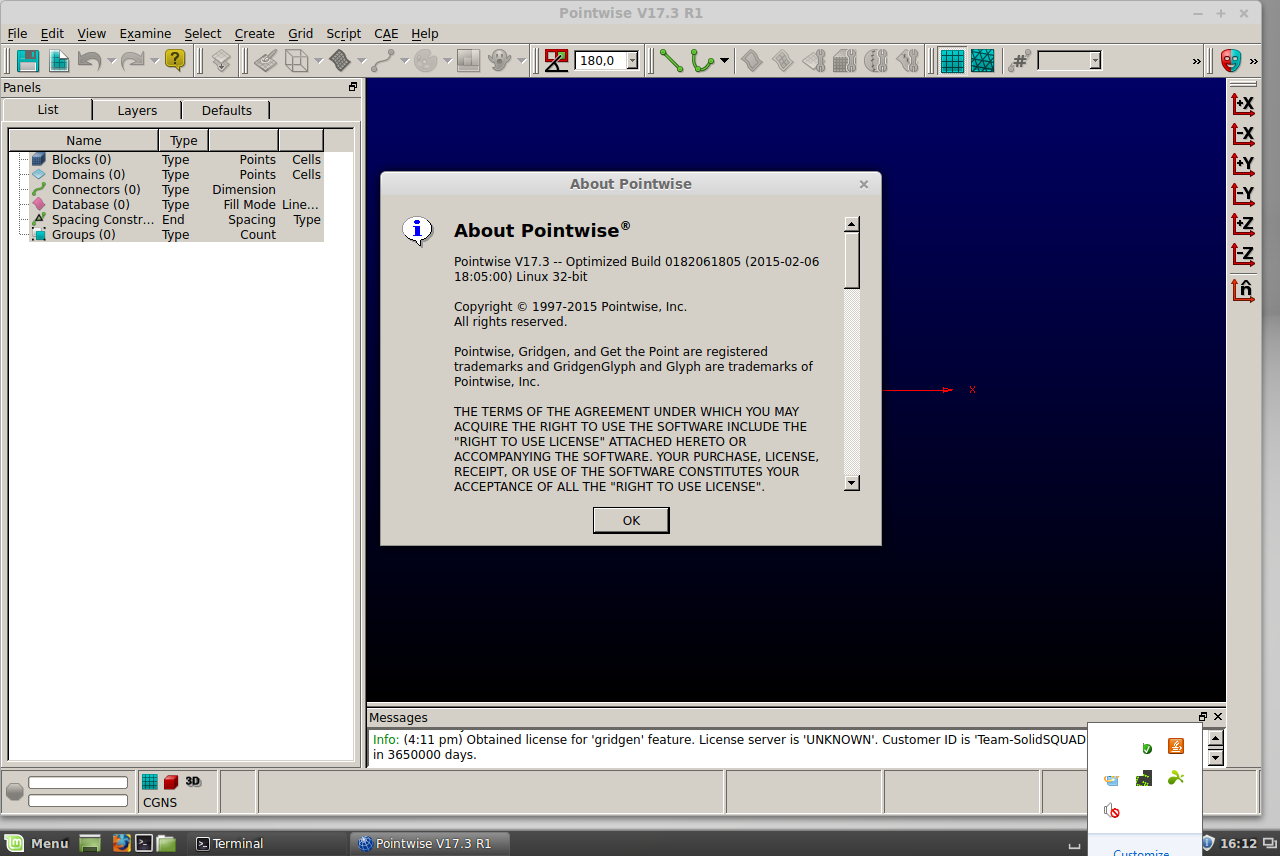Select Groups (0) in the list
This screenshot has width=1280, height=856.
coord(84,234)
